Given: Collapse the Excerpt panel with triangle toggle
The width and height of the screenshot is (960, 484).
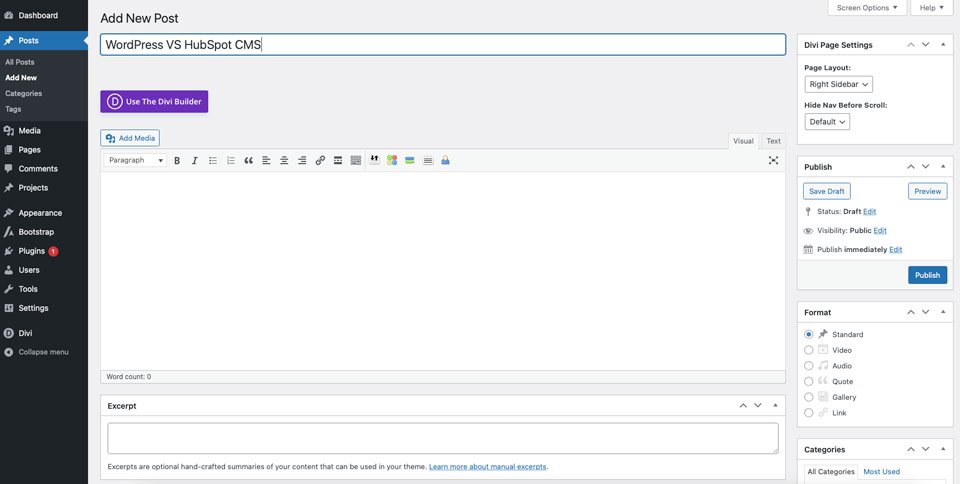Looking at the screenshot, I should [x=774, y=406].
